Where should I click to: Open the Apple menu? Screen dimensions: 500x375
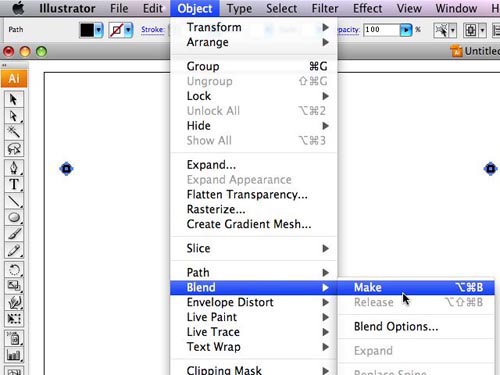point(18,8)
